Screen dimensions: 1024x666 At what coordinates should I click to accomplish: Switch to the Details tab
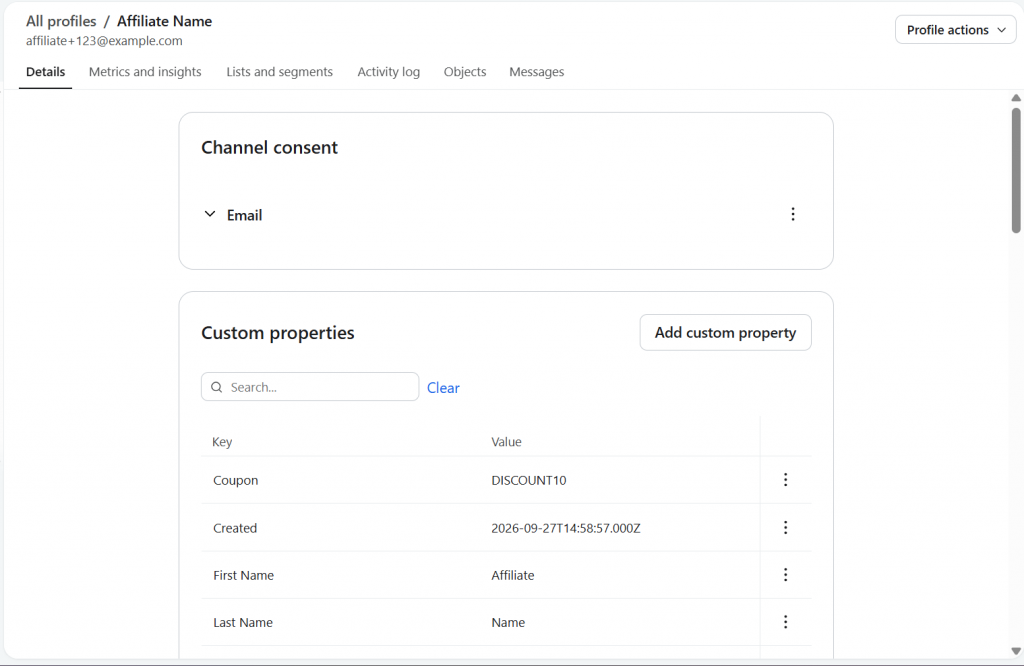46,72
